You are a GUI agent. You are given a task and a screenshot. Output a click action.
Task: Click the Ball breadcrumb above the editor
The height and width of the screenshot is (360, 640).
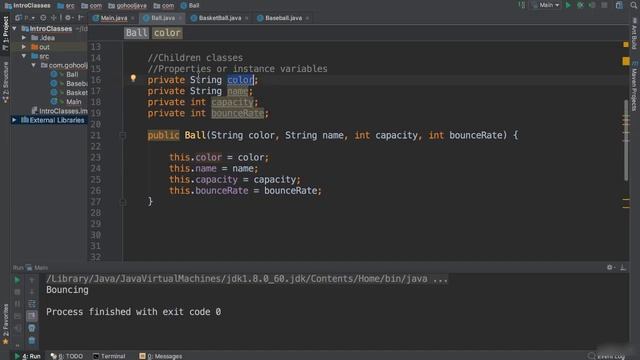pos(136,33)
